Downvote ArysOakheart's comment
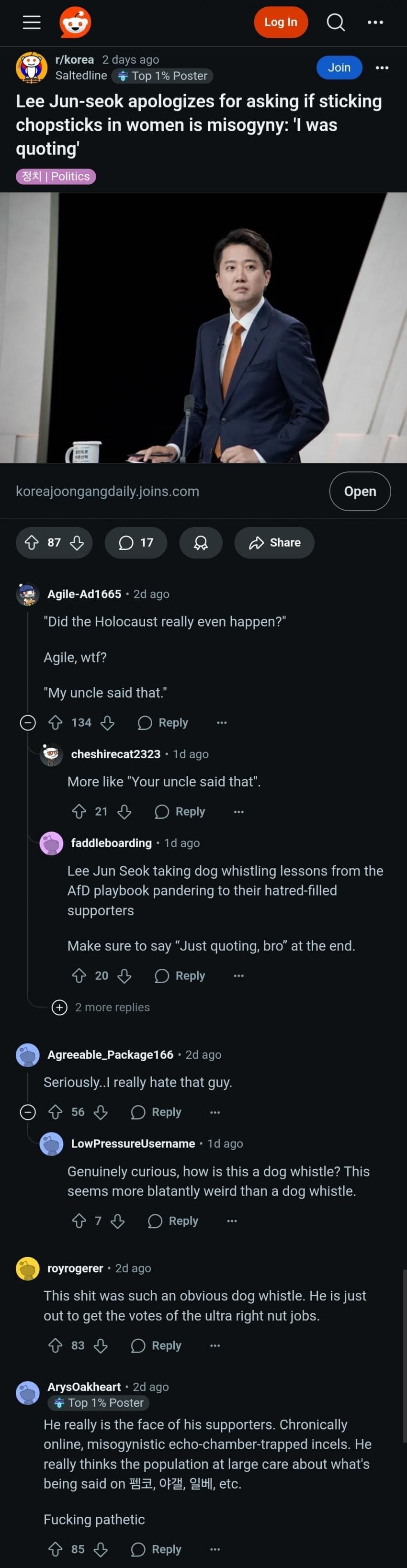407x1568 pixels. click(x=101, y=1549)
